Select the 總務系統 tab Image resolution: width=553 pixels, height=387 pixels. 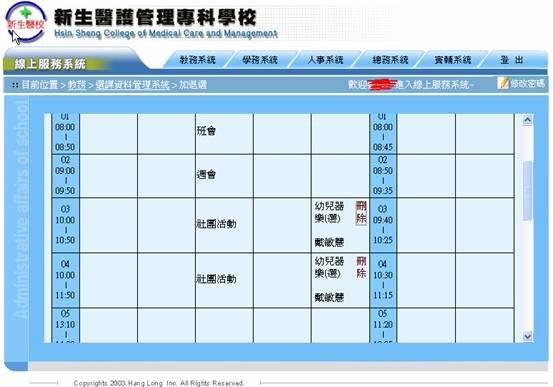pyautogui.click(x=390, y=60)
